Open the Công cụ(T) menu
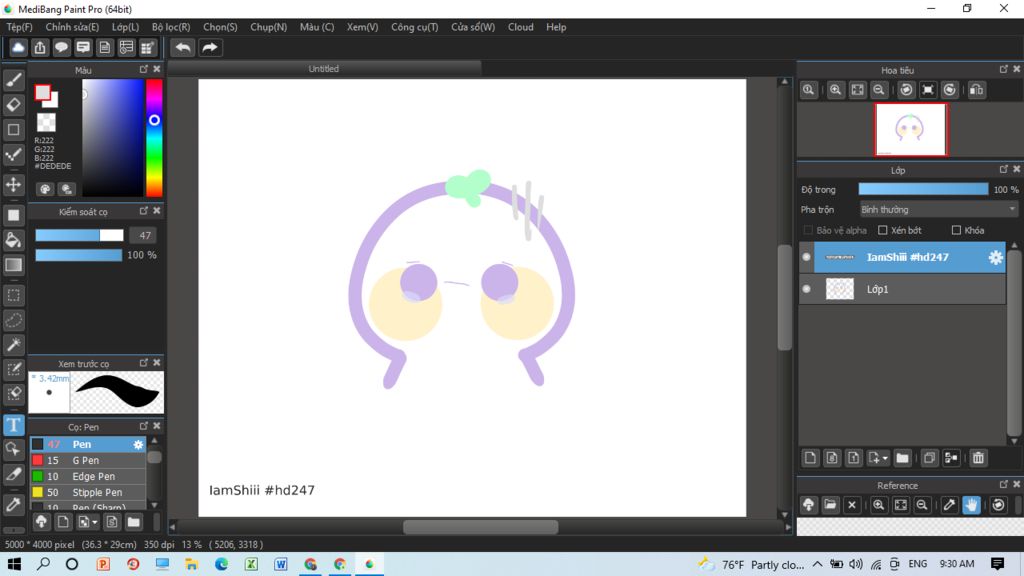This screenshot has height=576, width=1024. point(414,27)
